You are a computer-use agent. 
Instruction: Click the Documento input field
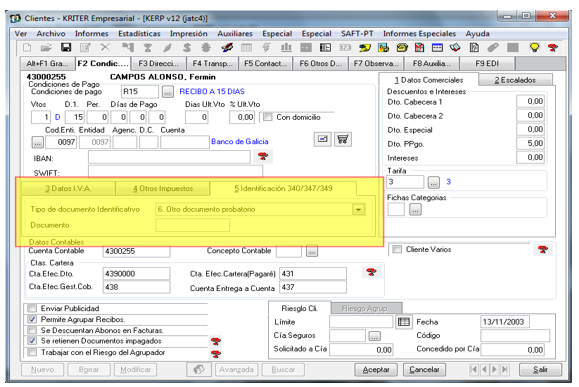[192, 225]
